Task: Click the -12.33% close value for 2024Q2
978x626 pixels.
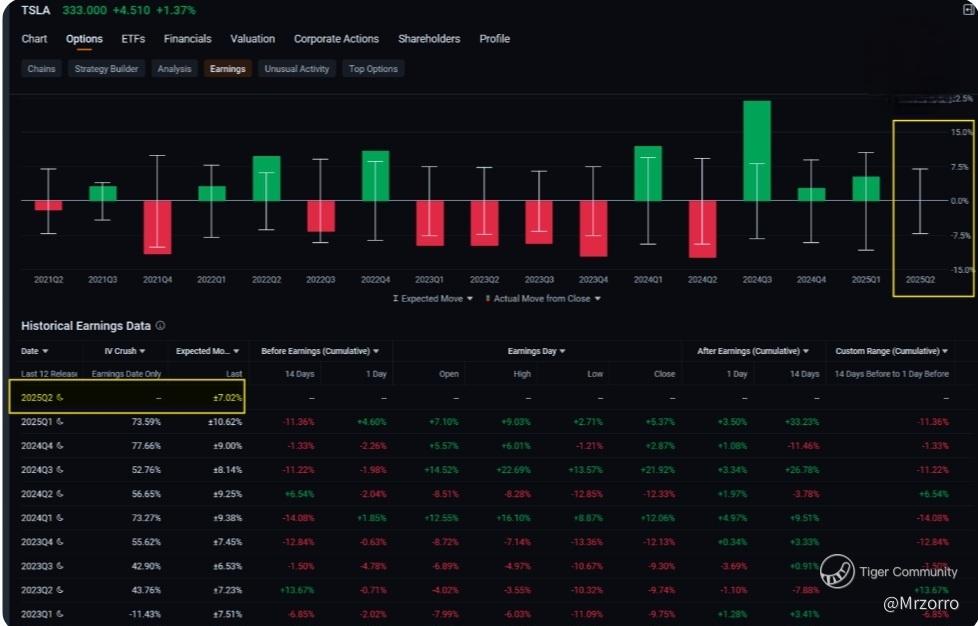Action: tap(659, 494)
